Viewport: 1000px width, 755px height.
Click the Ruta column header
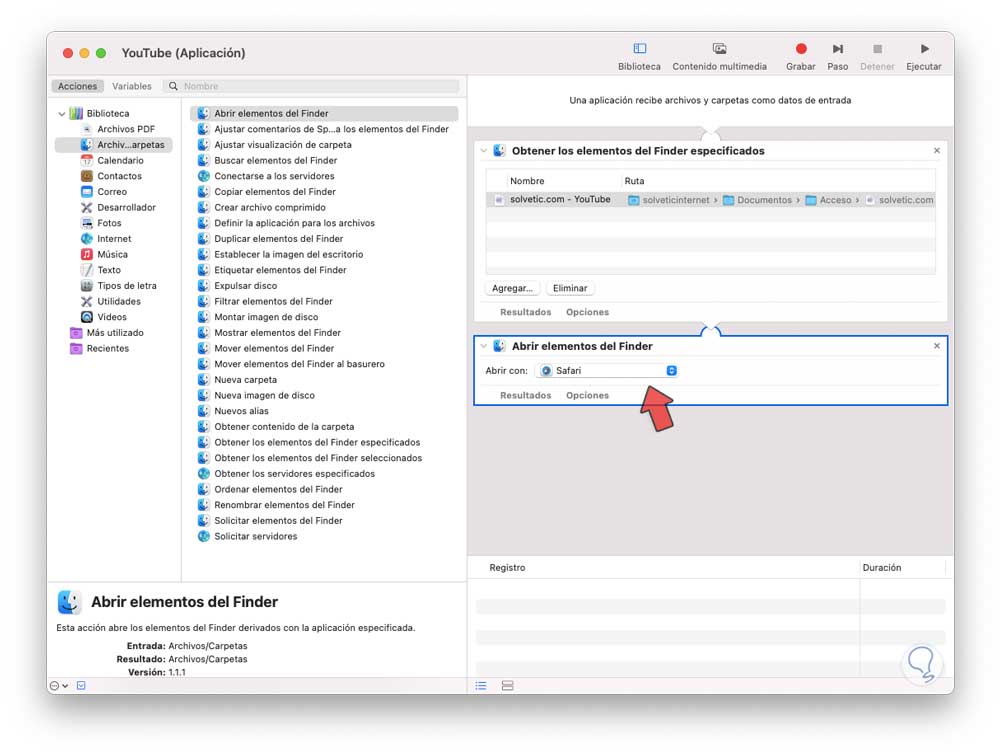(634, 181)
